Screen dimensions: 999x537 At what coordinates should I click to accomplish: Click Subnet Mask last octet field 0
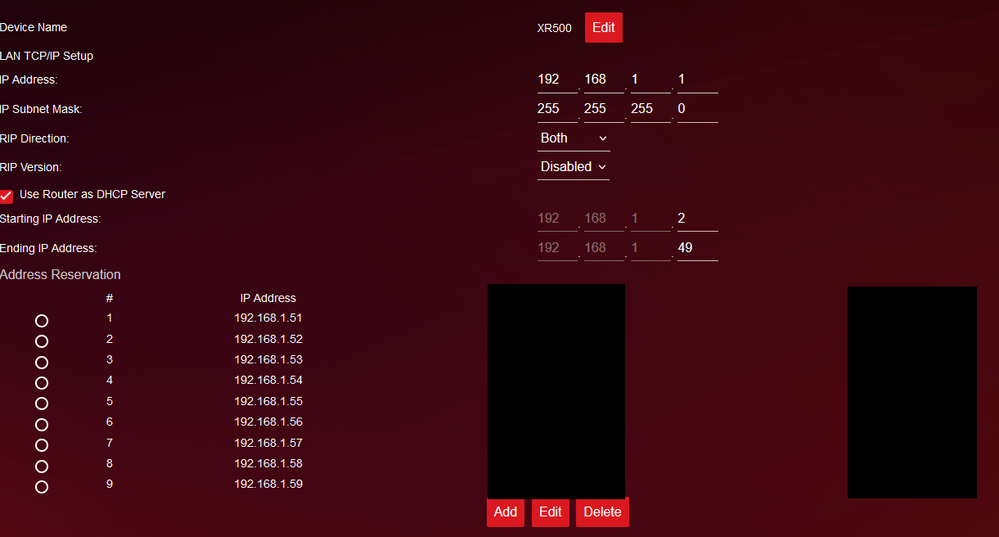click(x=697, y=110)
